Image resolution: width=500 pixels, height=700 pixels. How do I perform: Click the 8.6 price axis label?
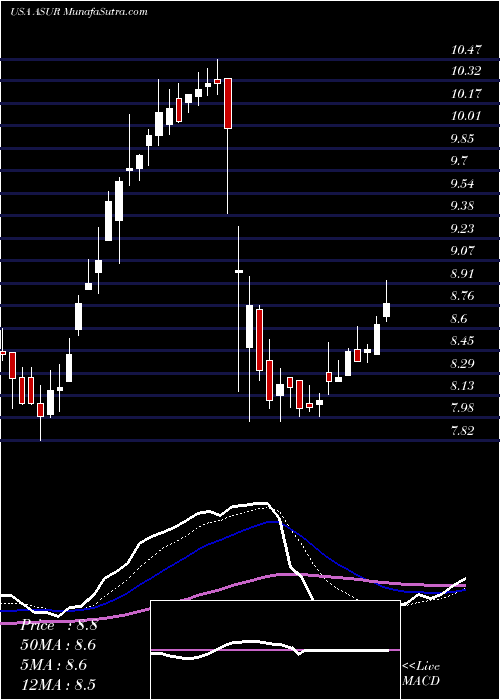(459, 319)
